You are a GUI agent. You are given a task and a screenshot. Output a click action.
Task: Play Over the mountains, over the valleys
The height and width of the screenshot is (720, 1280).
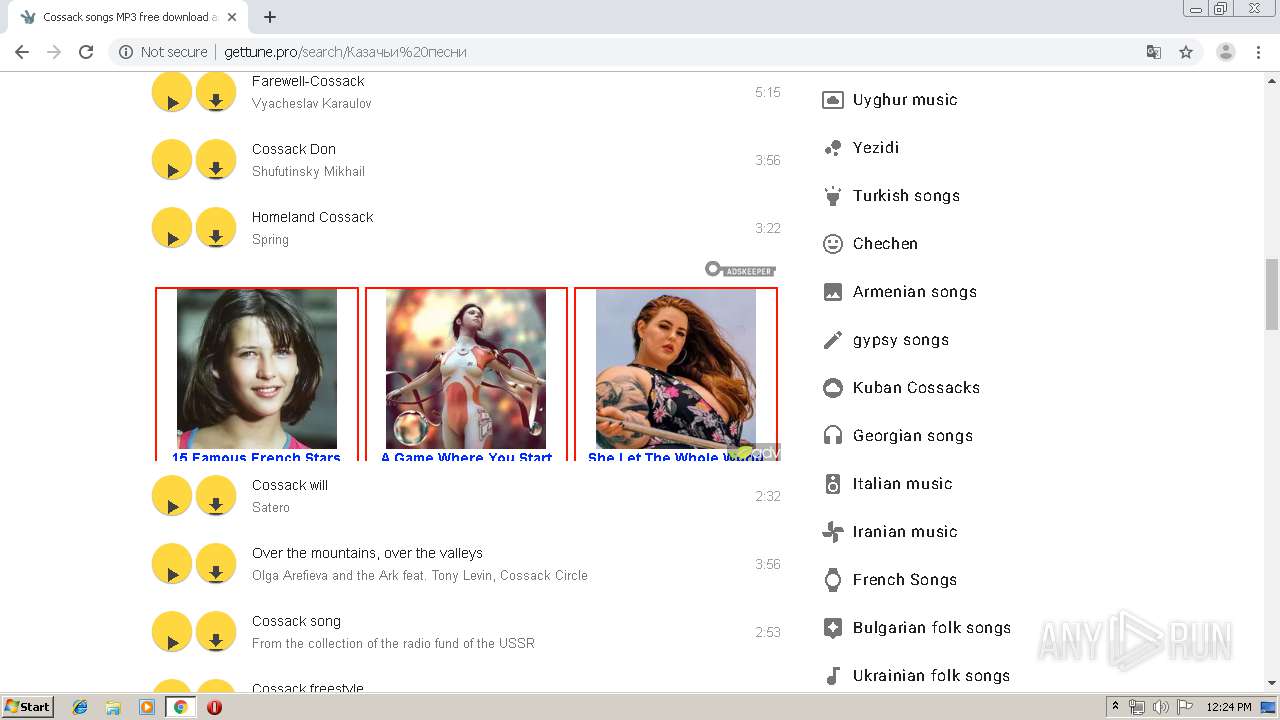[172, 564]
